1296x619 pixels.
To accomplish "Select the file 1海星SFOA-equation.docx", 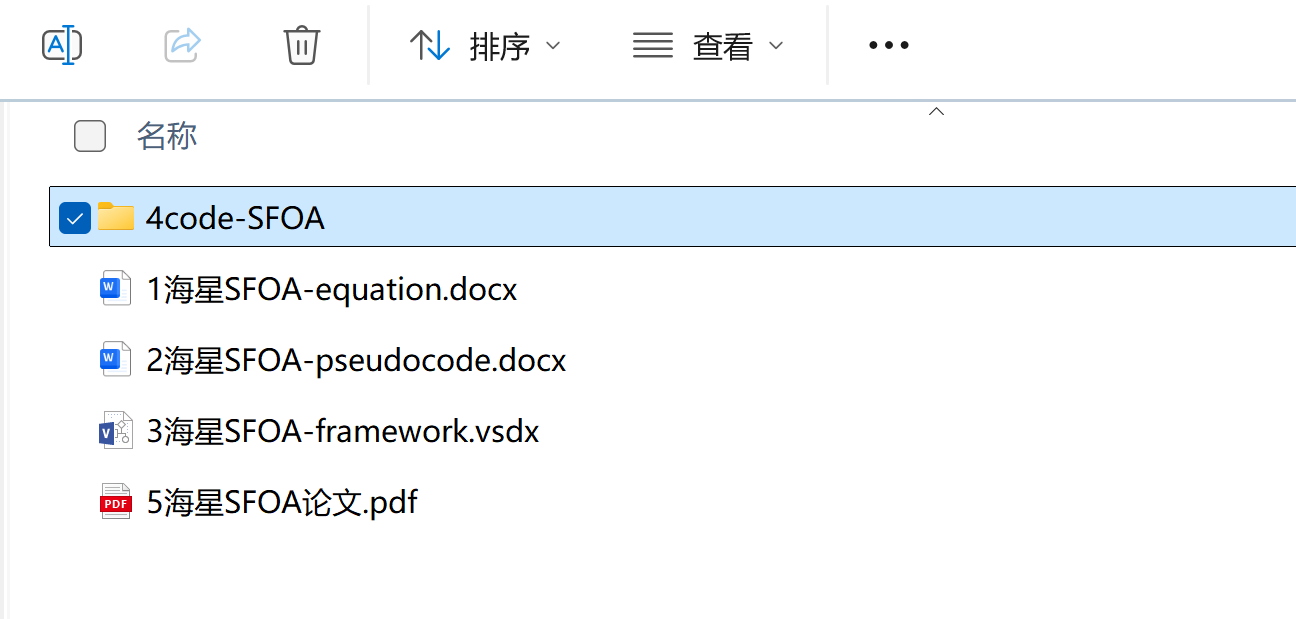I will (331, 290).
